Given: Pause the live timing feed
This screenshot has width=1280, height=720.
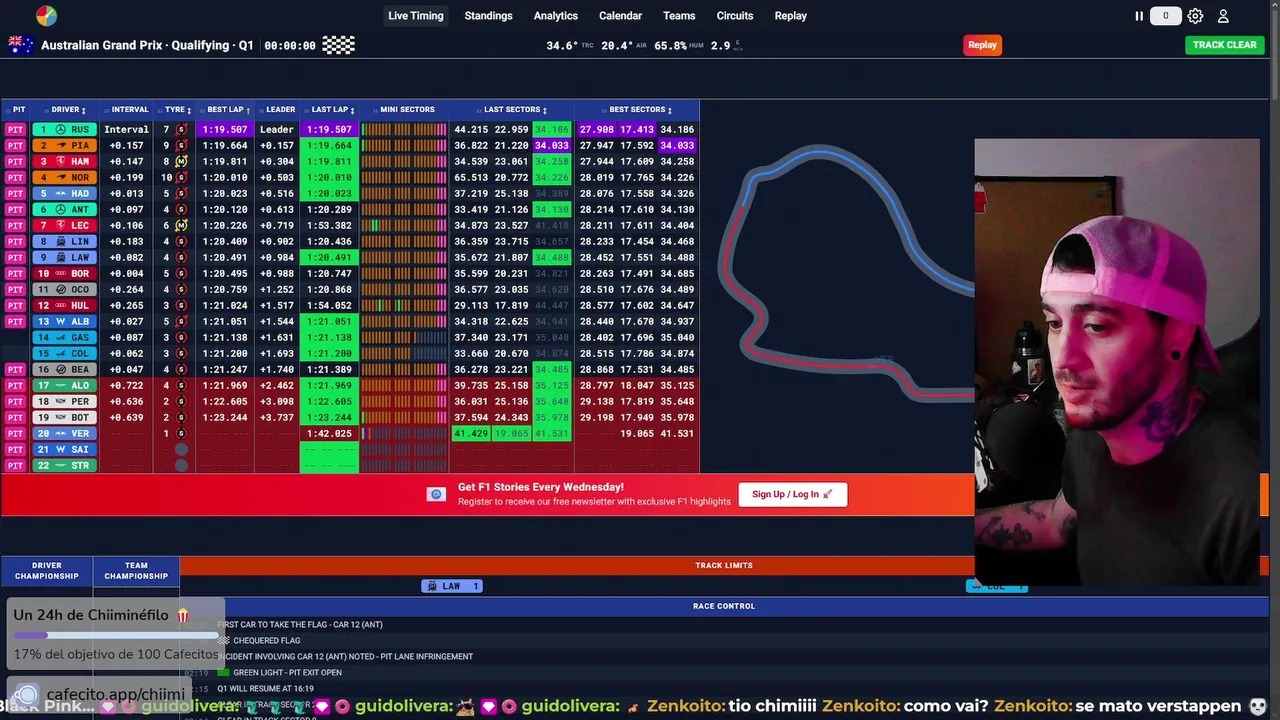Looking at the screenshot, I should pyautogui.click(x=1138, y=16).
